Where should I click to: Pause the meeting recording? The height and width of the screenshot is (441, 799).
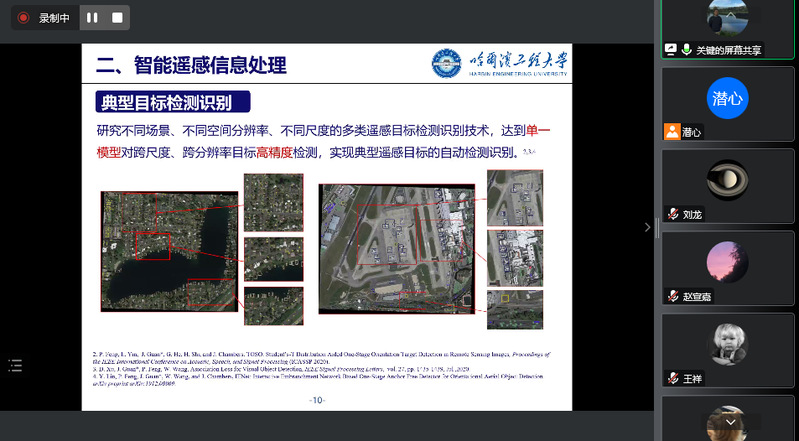click(x=92, y=18)
